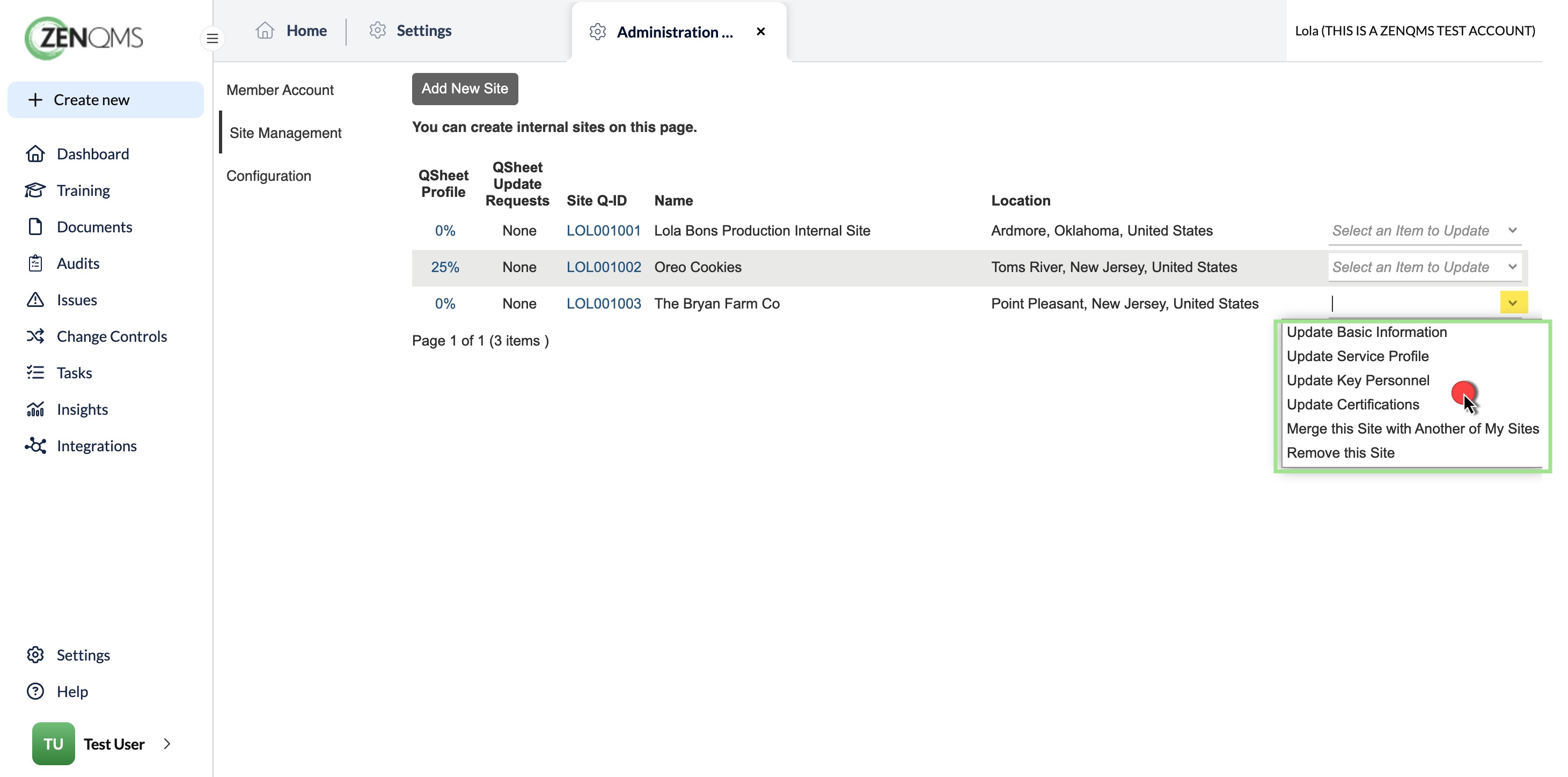
Task: Open the 25% QSheet profile for Oreo Cookies
Action: [x=445, y=267]
